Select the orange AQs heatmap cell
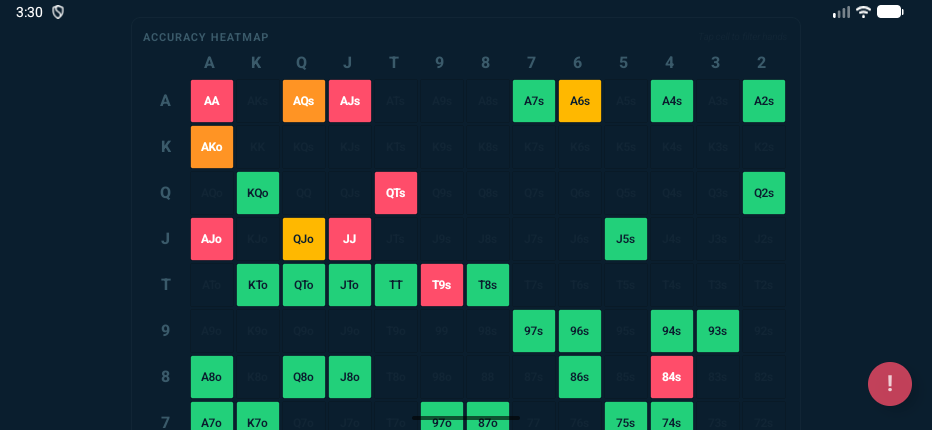932x430 pixels. (304, 101)
